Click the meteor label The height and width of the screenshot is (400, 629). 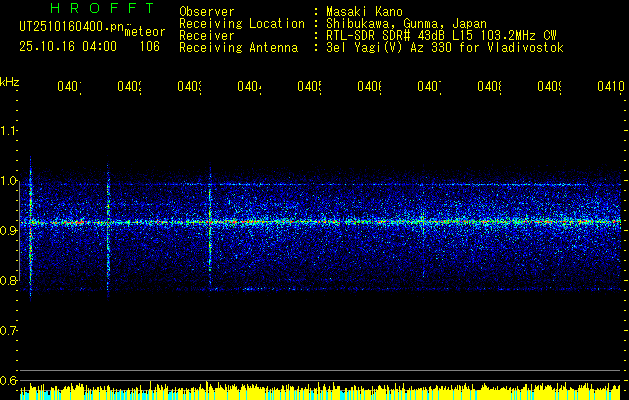[145, 32]
